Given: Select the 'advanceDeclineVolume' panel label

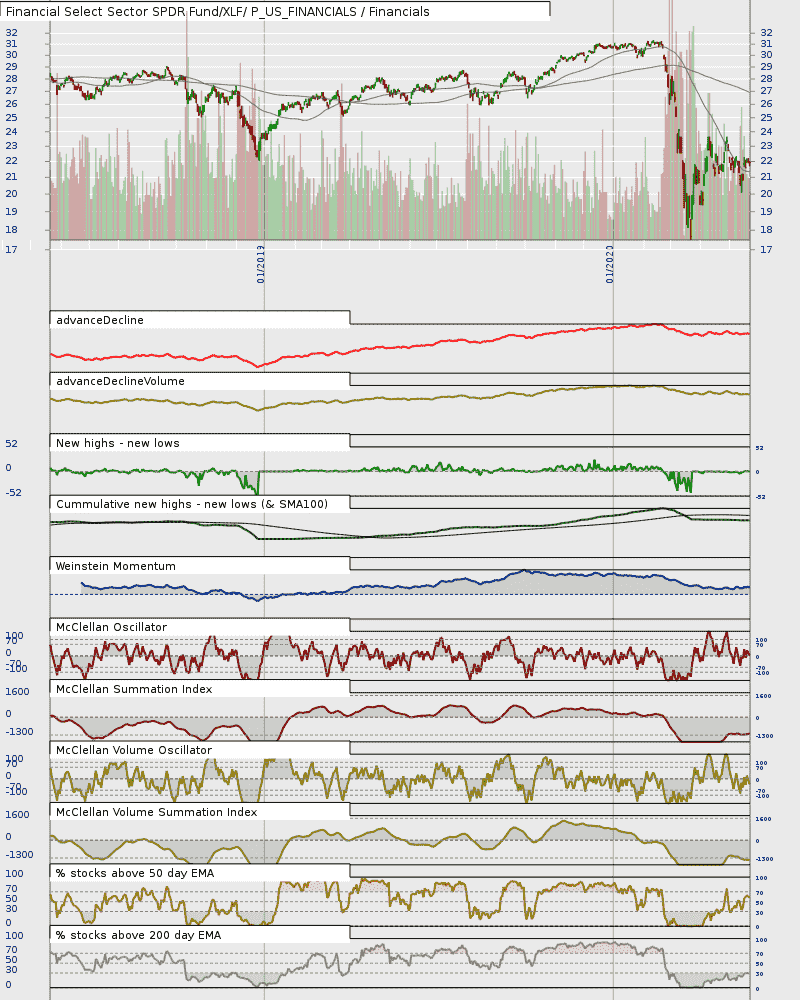Looking at the screenshot, I should (120, 381).
